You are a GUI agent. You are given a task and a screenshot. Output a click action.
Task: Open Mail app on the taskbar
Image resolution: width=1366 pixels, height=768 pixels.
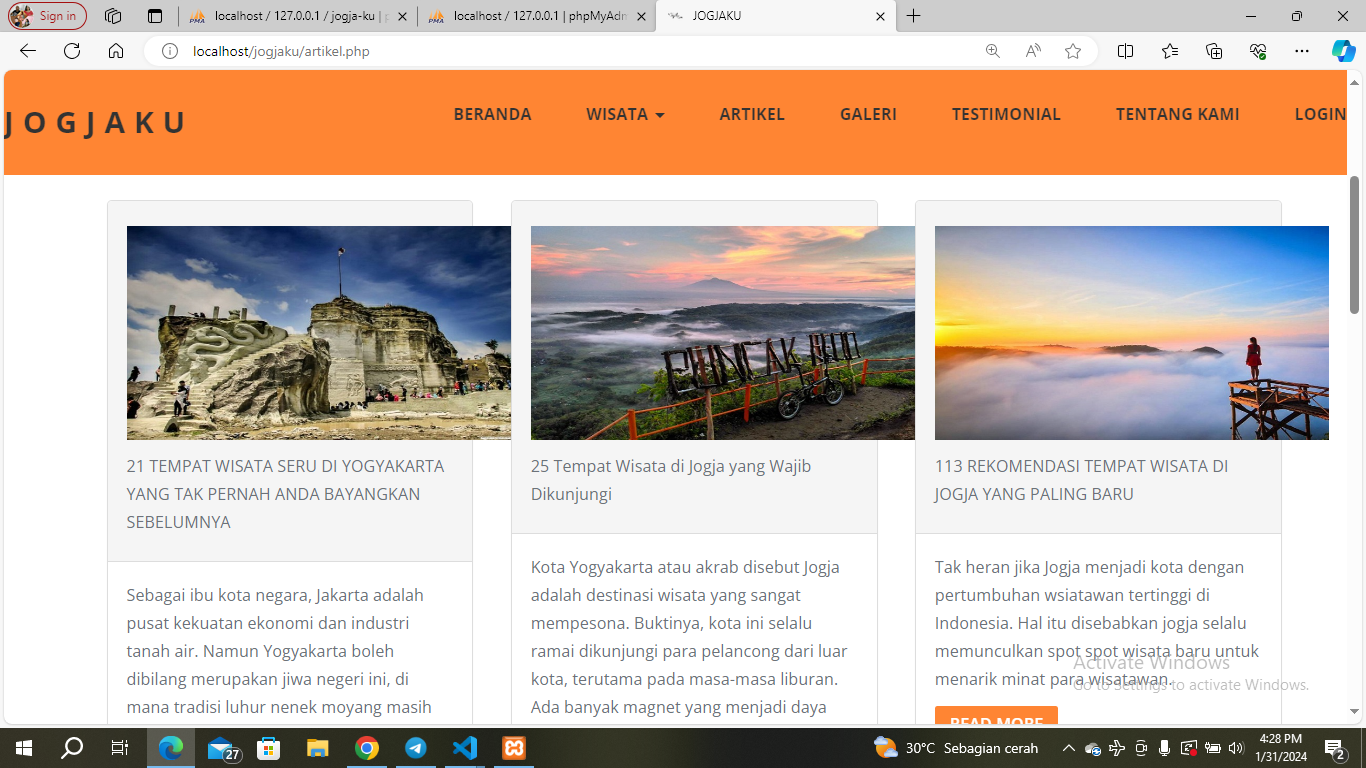222,748
